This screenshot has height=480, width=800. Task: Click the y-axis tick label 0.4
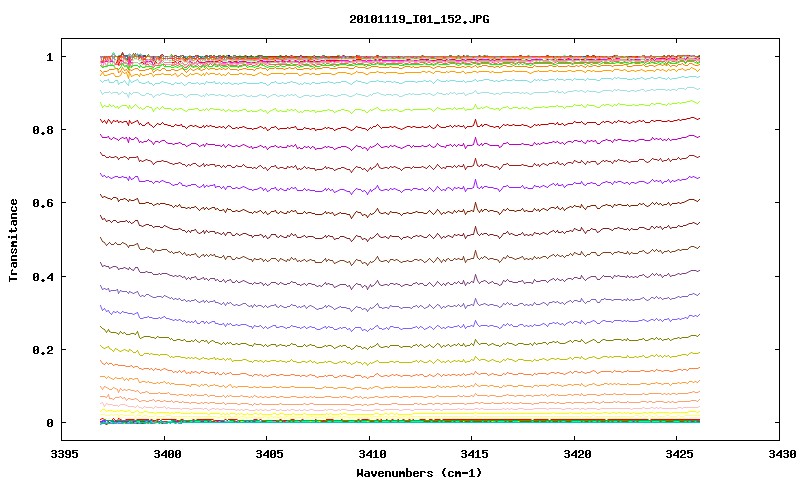[x=42, y=277]
